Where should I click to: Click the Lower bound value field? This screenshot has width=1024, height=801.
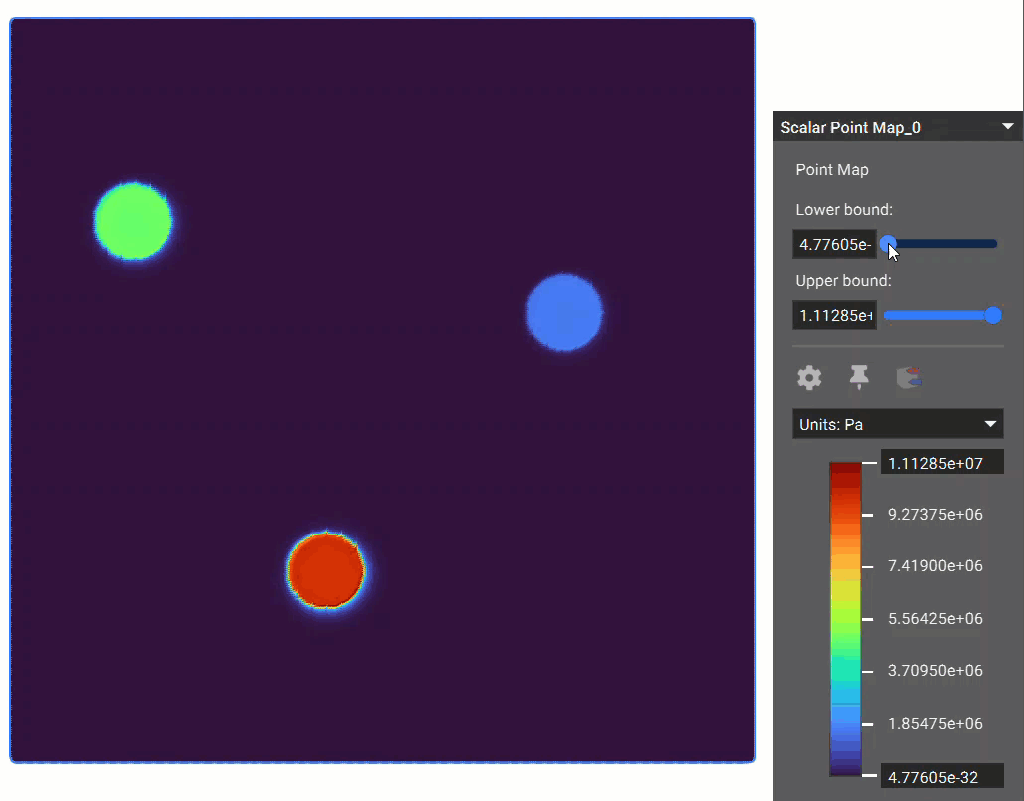pos(834,244)
